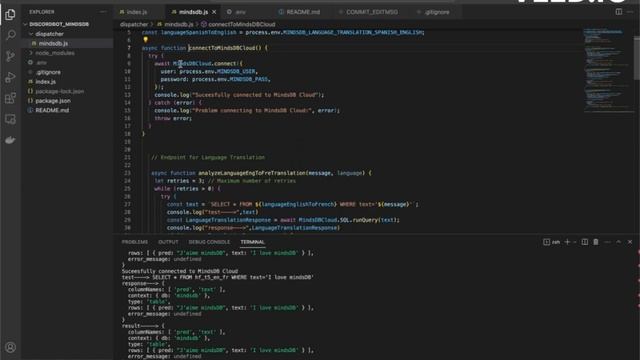Open the Run and Debug view
This screenshot has height=360, width=640.
[10, 77]
